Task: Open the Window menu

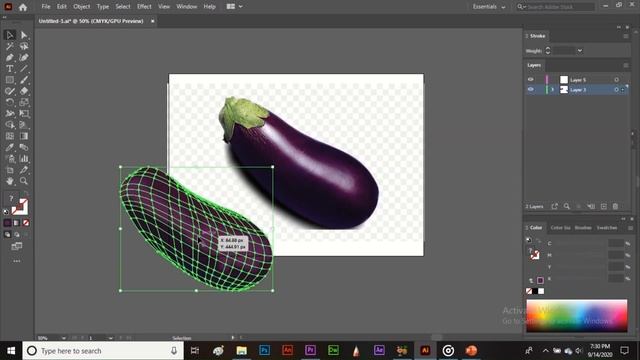Action: click(187, 7)
